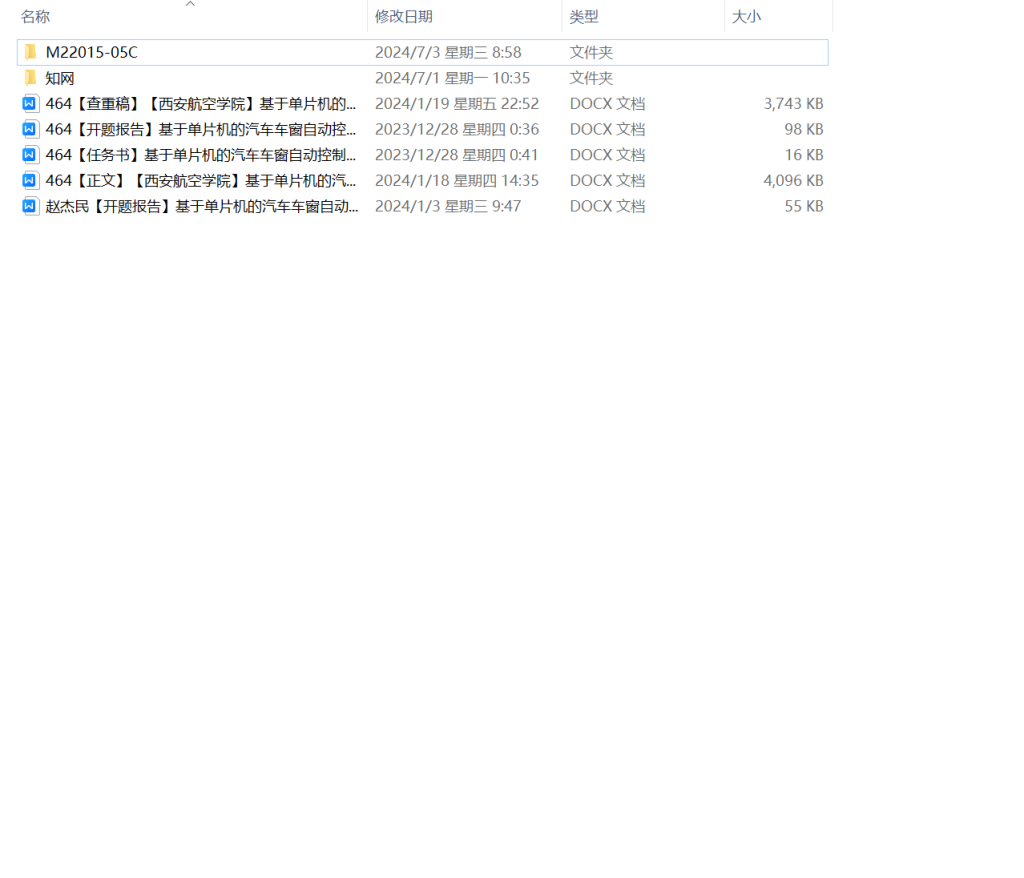Click the Word icon of 464【任务书】 document

pos(29,154)
